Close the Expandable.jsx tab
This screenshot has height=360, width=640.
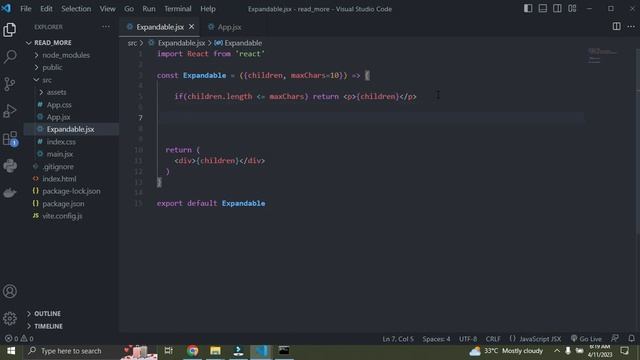[191, 27]
